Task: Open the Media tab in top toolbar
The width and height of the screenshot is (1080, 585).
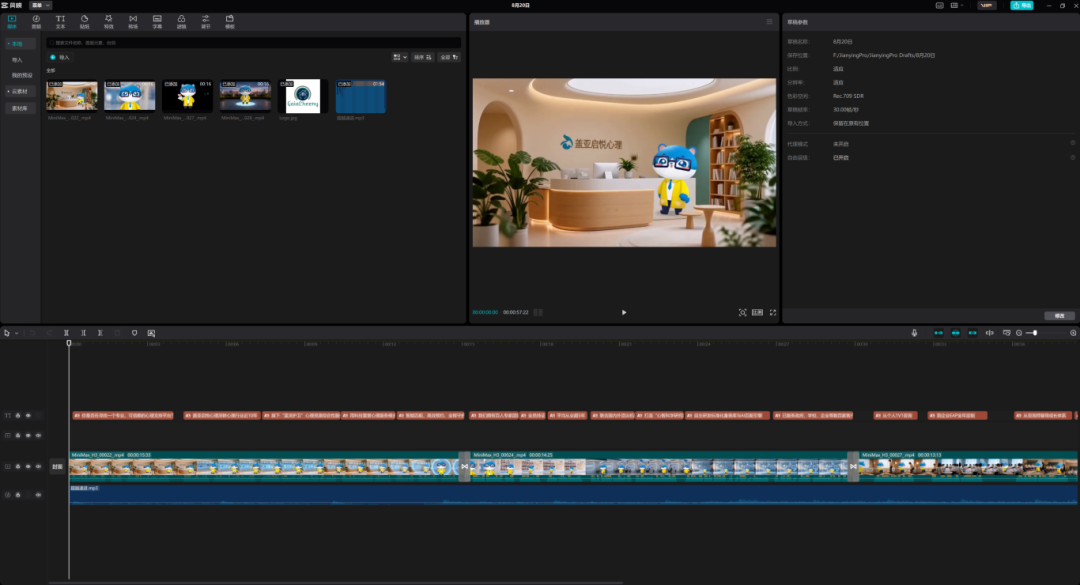Action: 12,22
